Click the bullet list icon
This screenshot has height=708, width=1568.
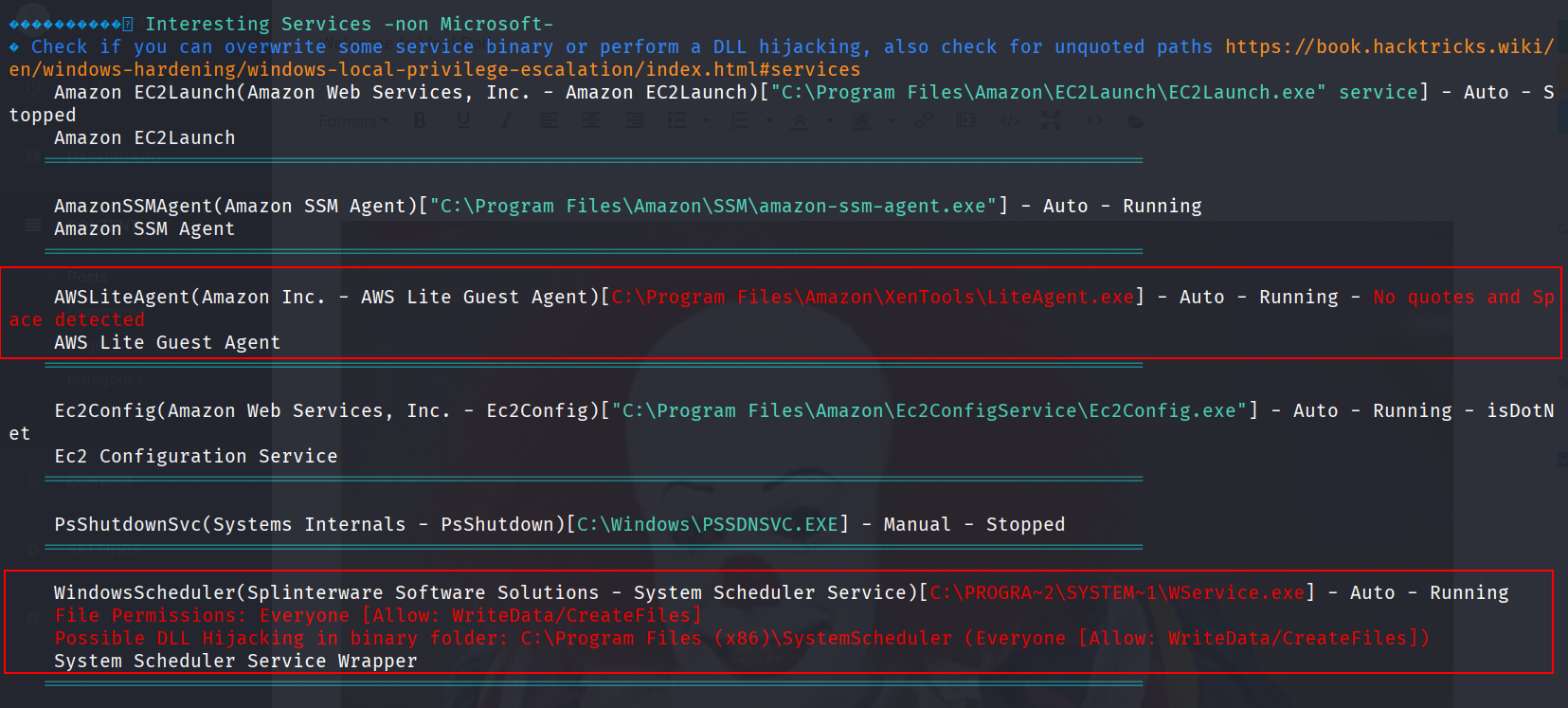pyautogui.click(x=677, y=120)
